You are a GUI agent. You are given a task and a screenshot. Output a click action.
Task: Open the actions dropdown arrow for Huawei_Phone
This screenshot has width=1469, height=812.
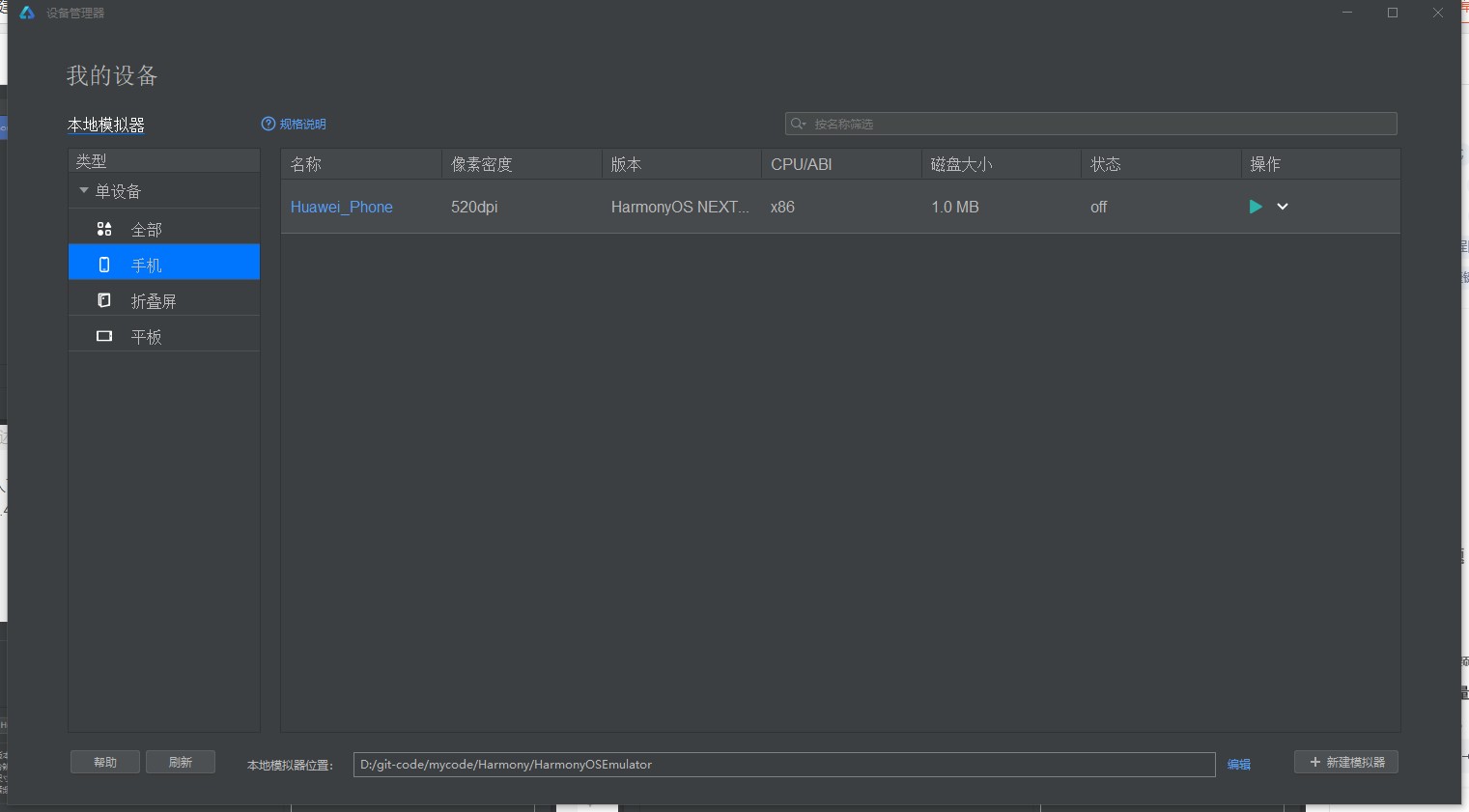pyautogui.click(x=1283, y=207)
